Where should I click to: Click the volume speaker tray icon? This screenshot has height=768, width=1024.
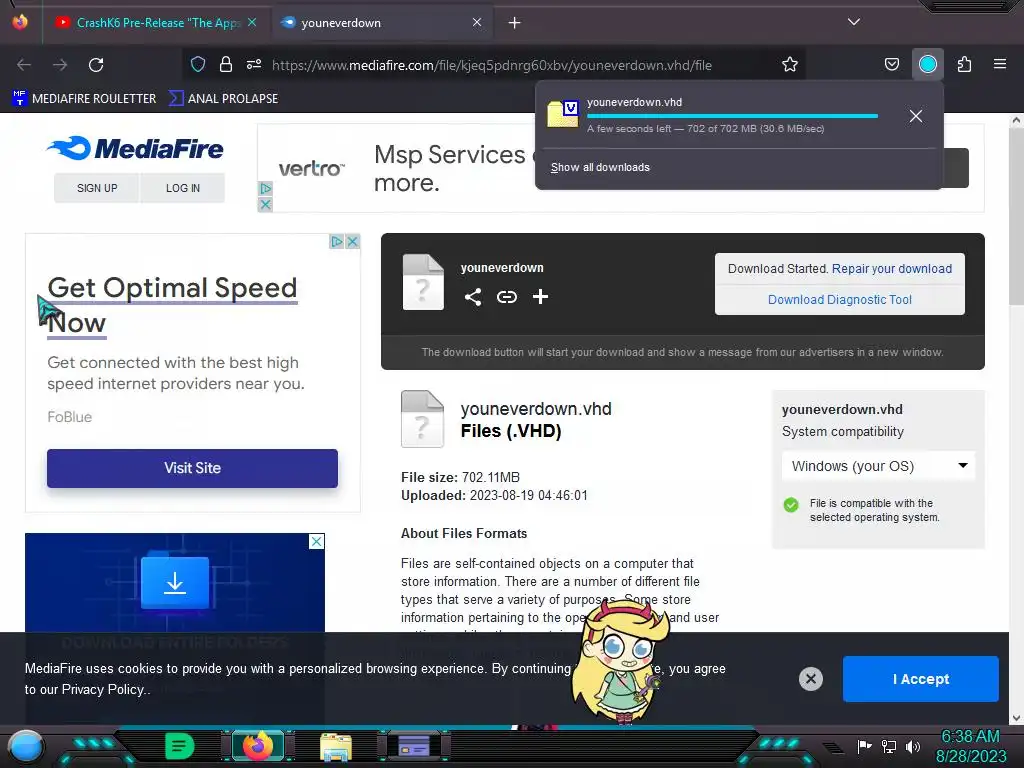(x=913, y=746)
